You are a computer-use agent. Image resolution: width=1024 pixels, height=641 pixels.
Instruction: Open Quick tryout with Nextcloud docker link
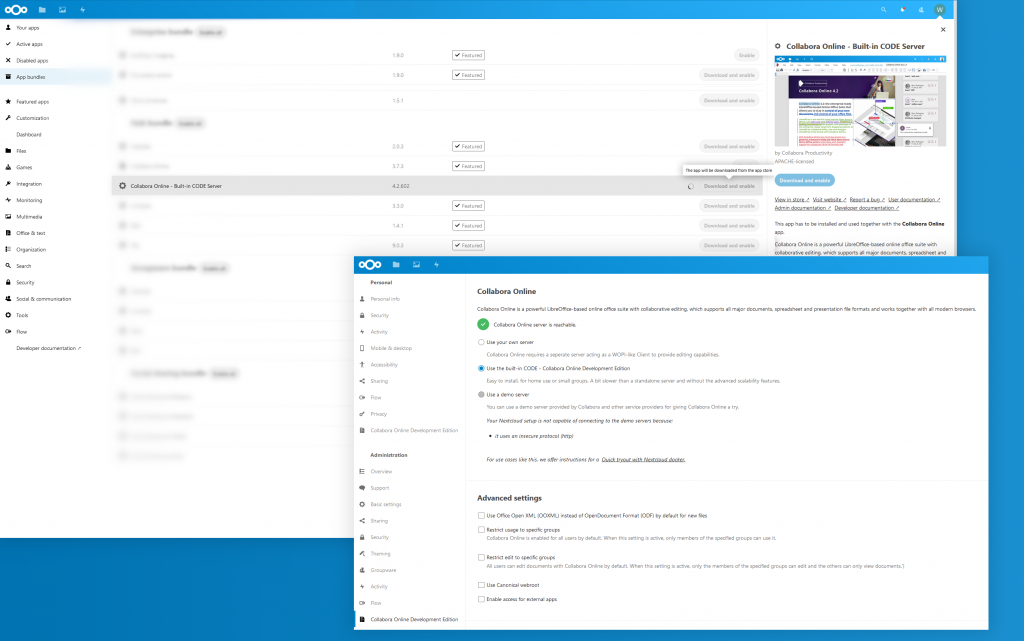(643, 460)
